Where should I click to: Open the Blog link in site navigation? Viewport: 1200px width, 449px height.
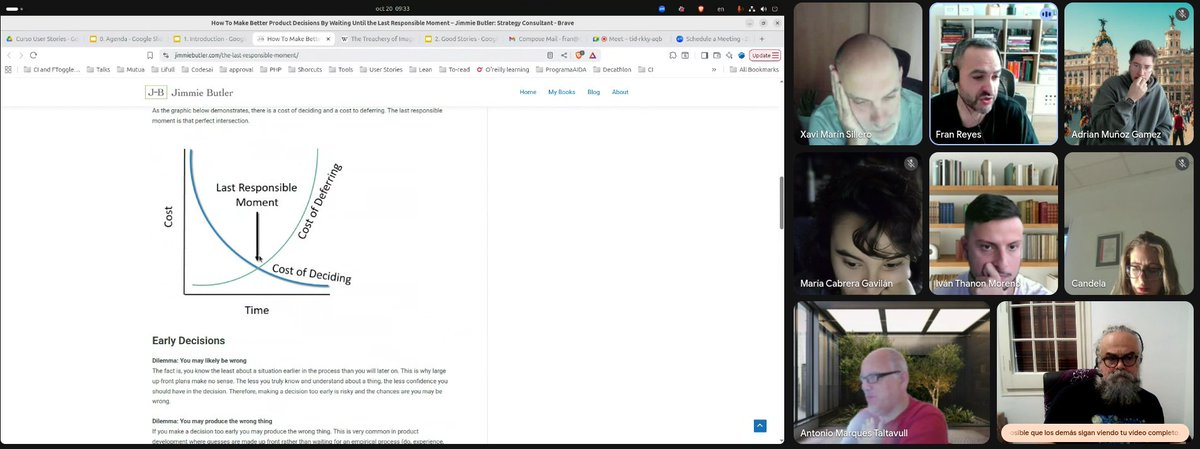pyautogui.click(x=594, y=92)
